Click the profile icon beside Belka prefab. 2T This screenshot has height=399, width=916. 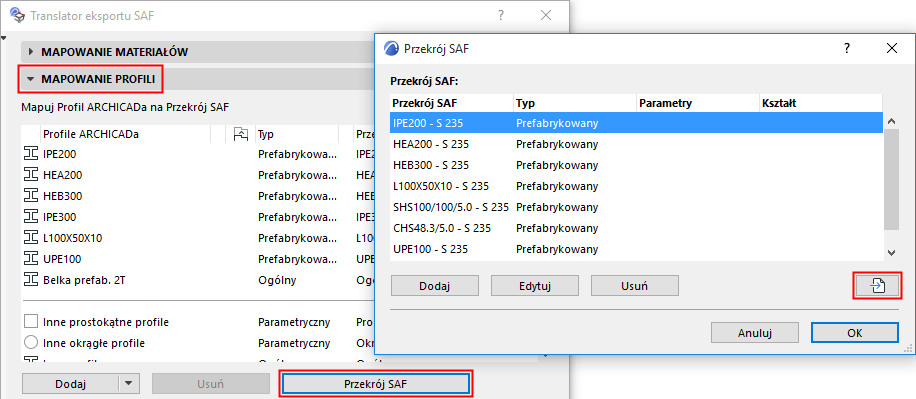point(30,280)
